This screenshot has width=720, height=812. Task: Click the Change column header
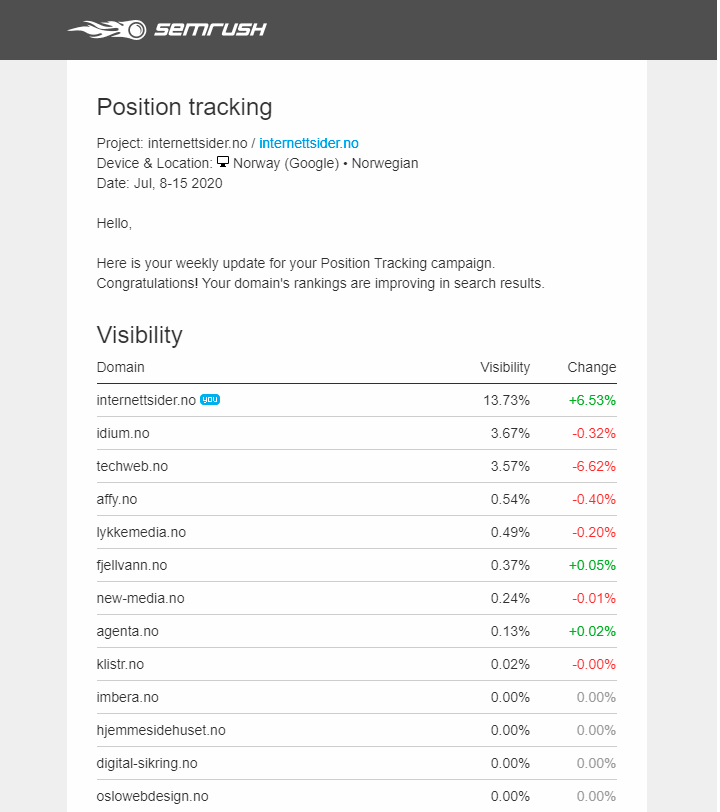point(592,367)
